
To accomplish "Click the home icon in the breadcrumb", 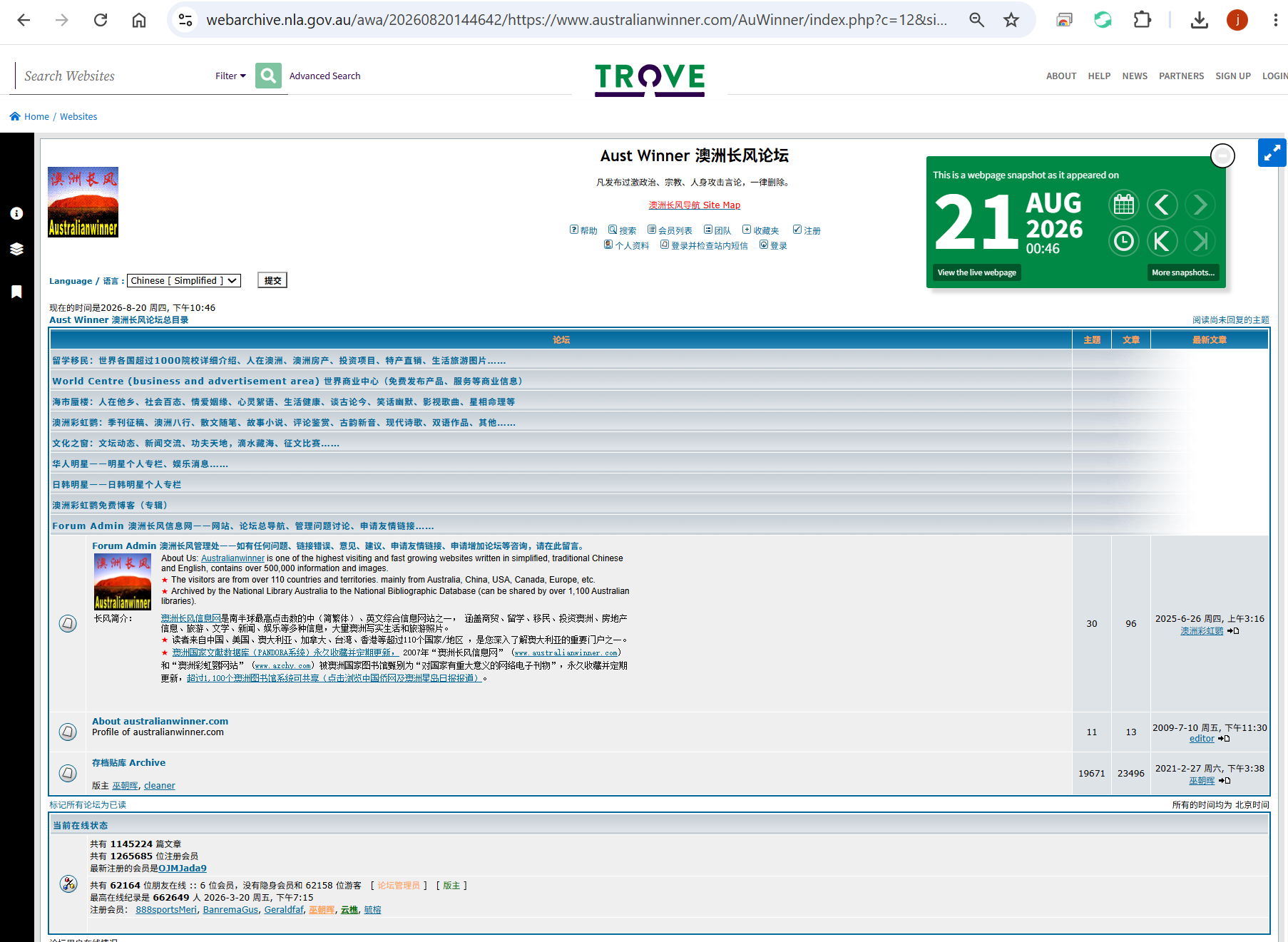I will [x=15, y=116].
